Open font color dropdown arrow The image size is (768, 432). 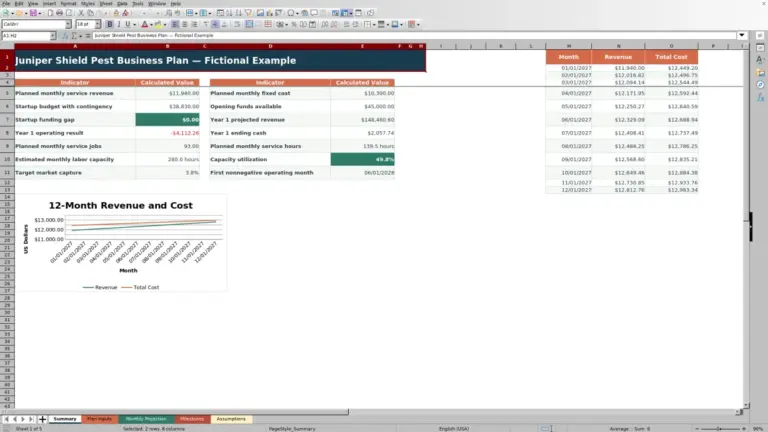[x=151, y=24]
